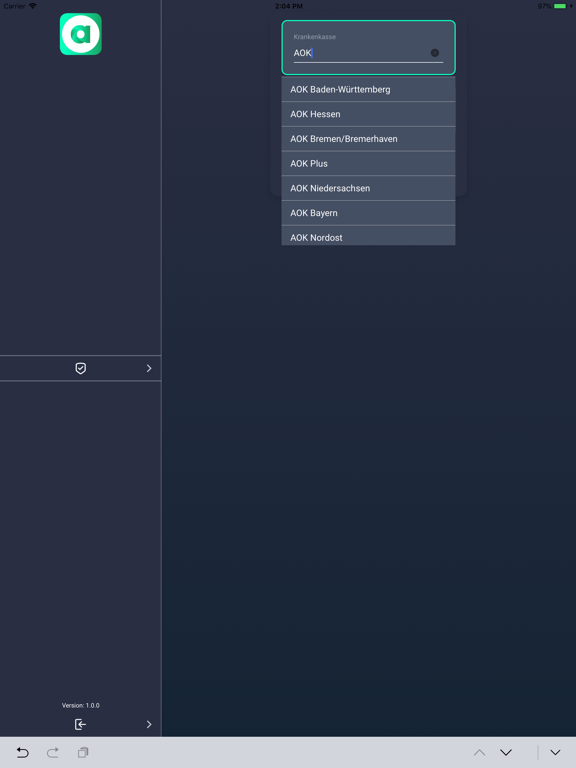Go to previous field with up chevron
576x768 pixels.
(480, 752)
